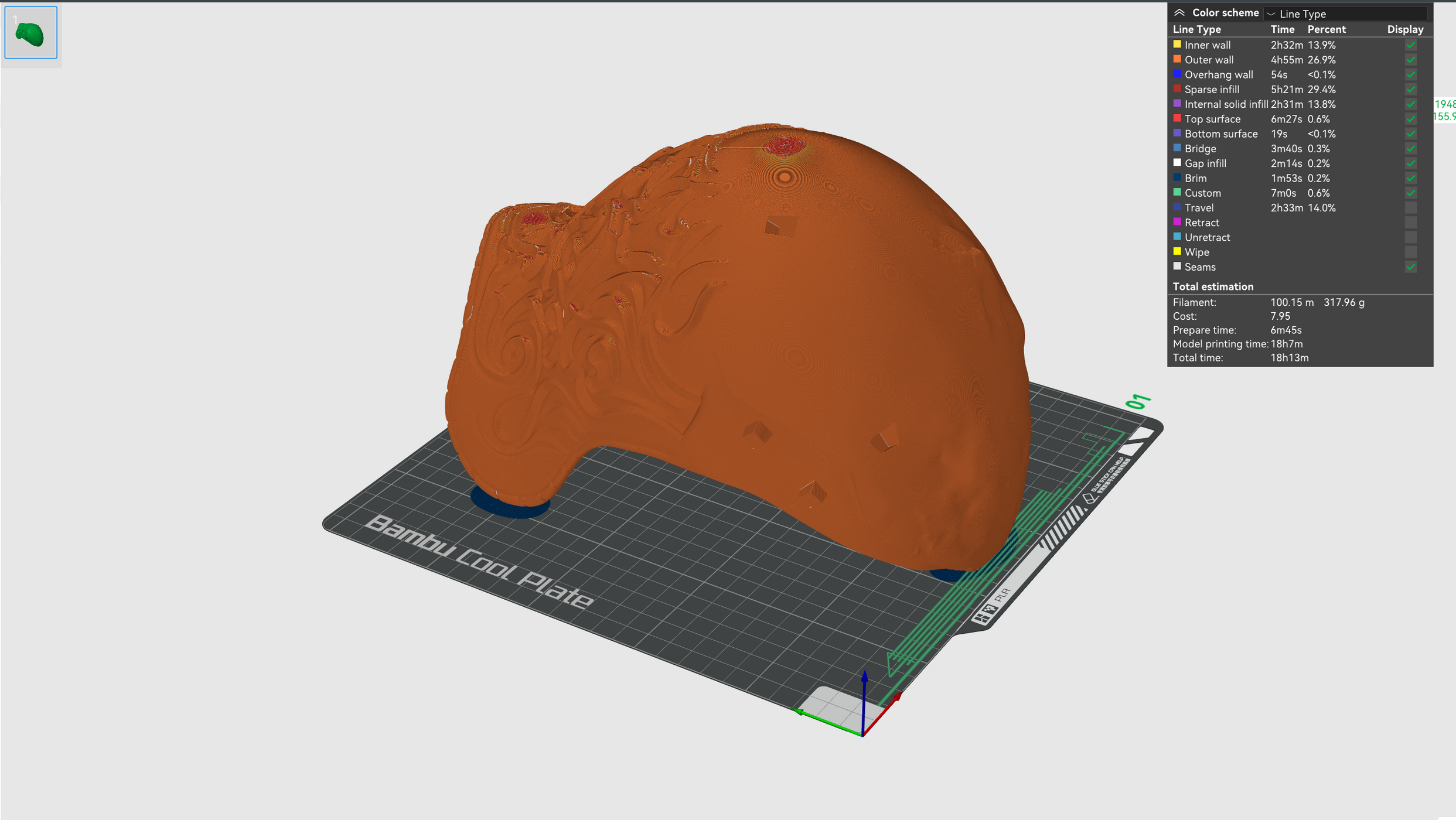The width and height of the screenshot is (1456, 820).
Task: Click the Sparse infill red color swatch
Action: point(1177,89)
